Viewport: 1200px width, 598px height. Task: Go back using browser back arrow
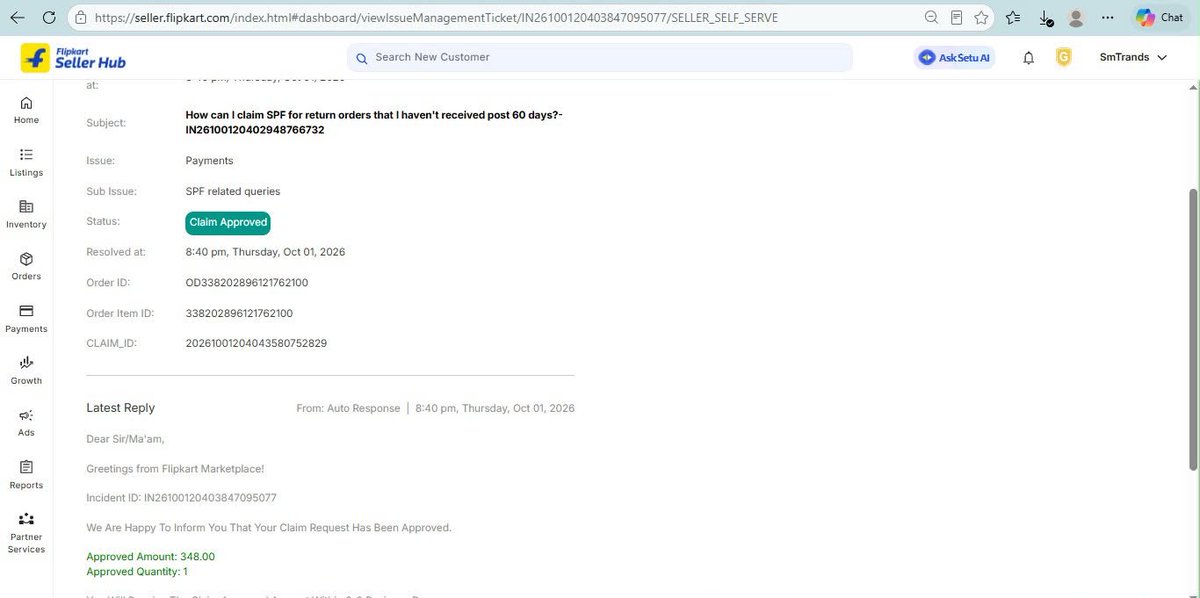17,17
